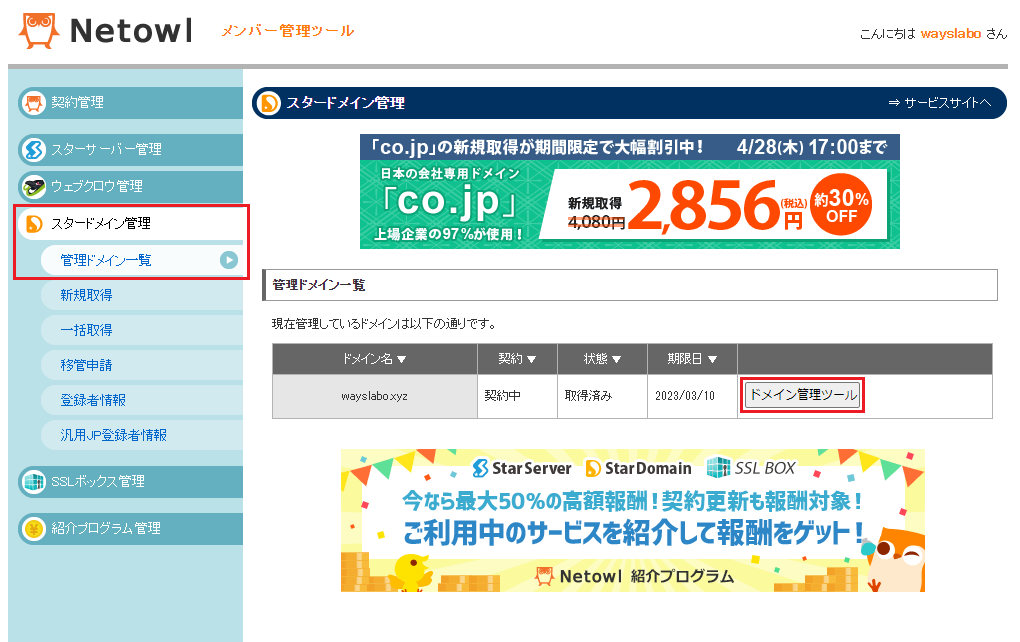Image resolution: width=1020 pixels, height=642 pixels.
Task: Open SSLボックス管理 menu
Action: pos(131,482)
